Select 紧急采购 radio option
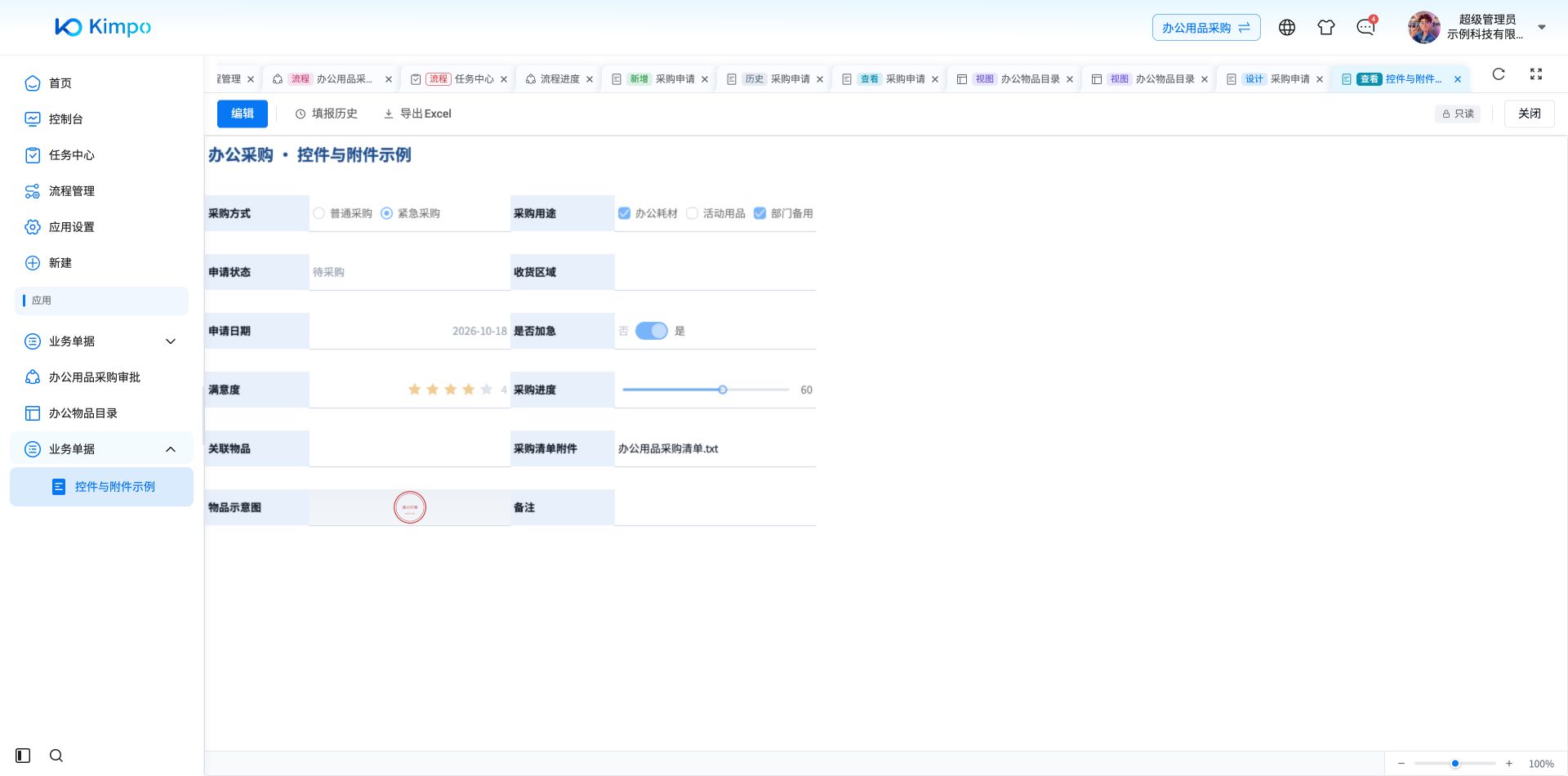This screenshot has height=776, width=1568. pyautogui.click(x=410, y=213)
